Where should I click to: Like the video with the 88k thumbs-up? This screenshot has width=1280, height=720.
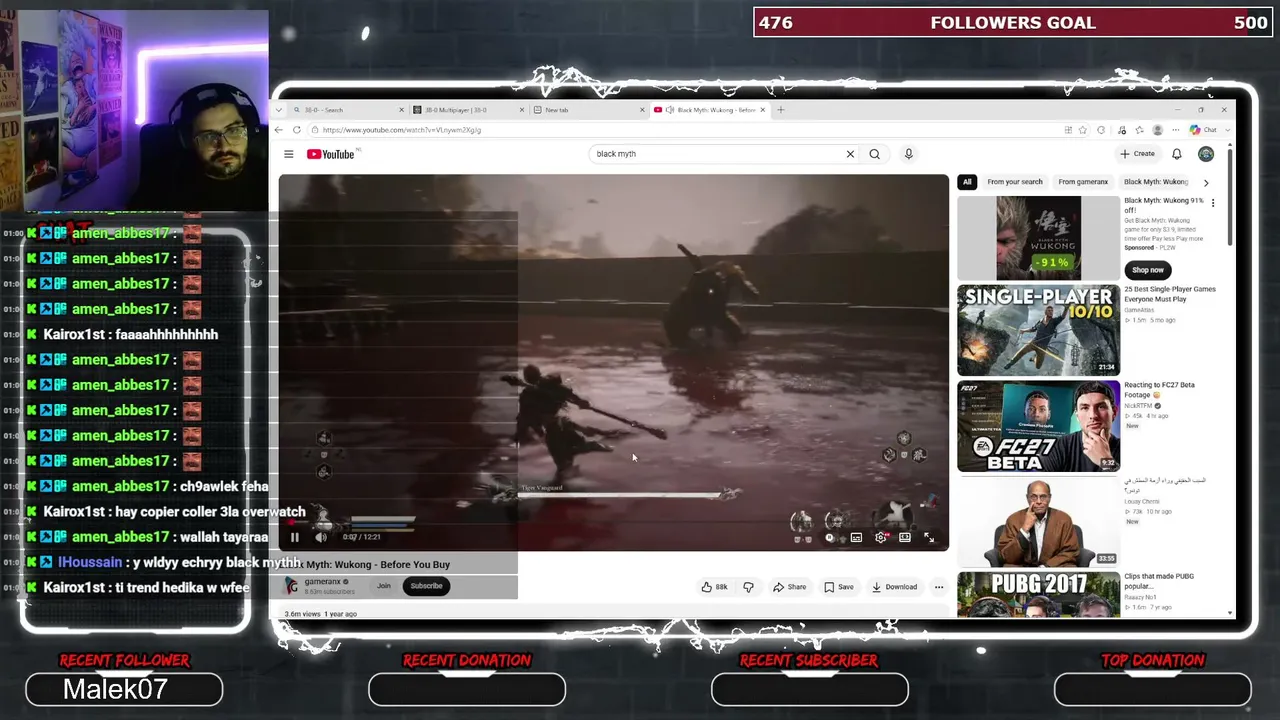(714, 587)
